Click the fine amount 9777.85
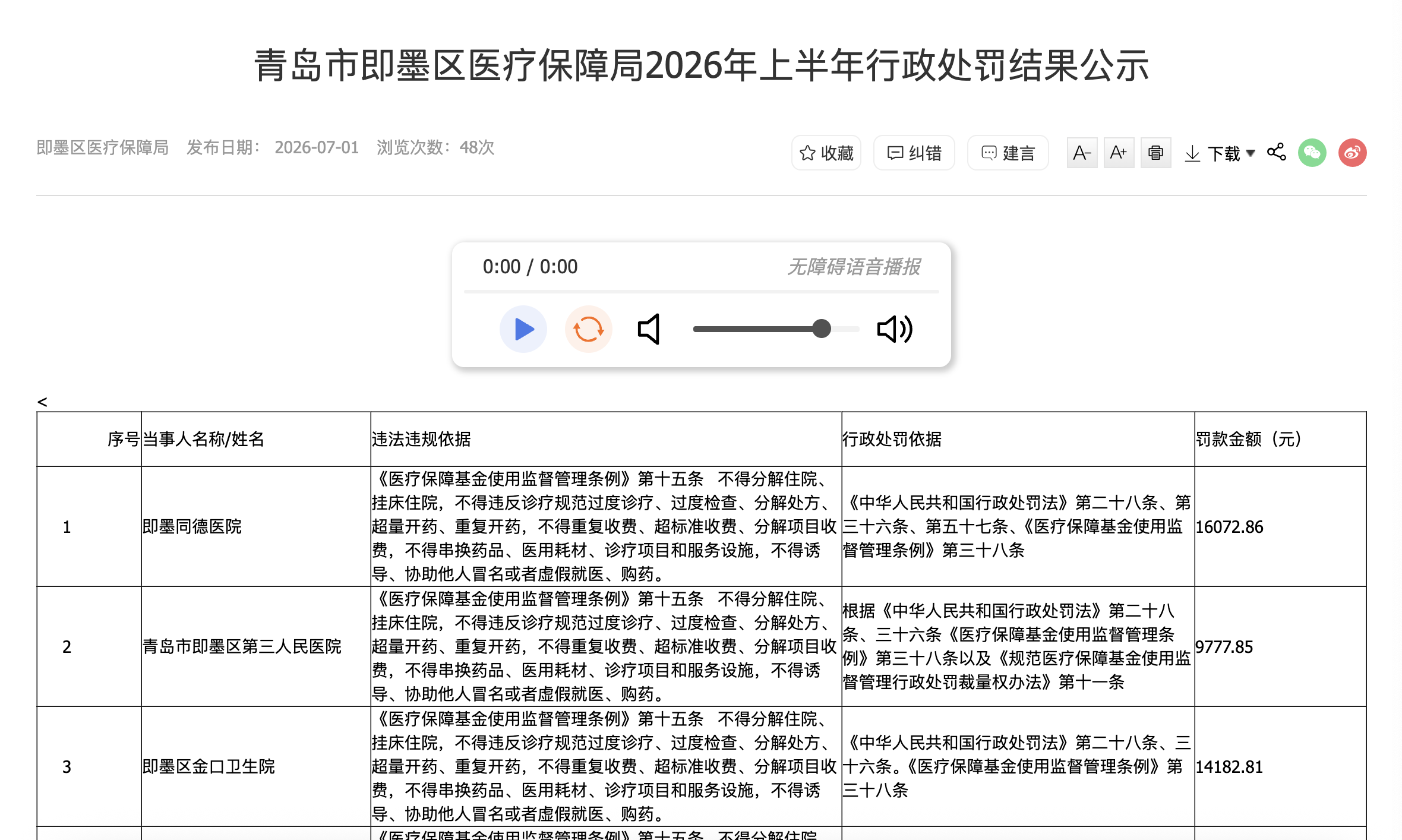This screenshot has width=1402, height=840. click(x=1224, y=647)
